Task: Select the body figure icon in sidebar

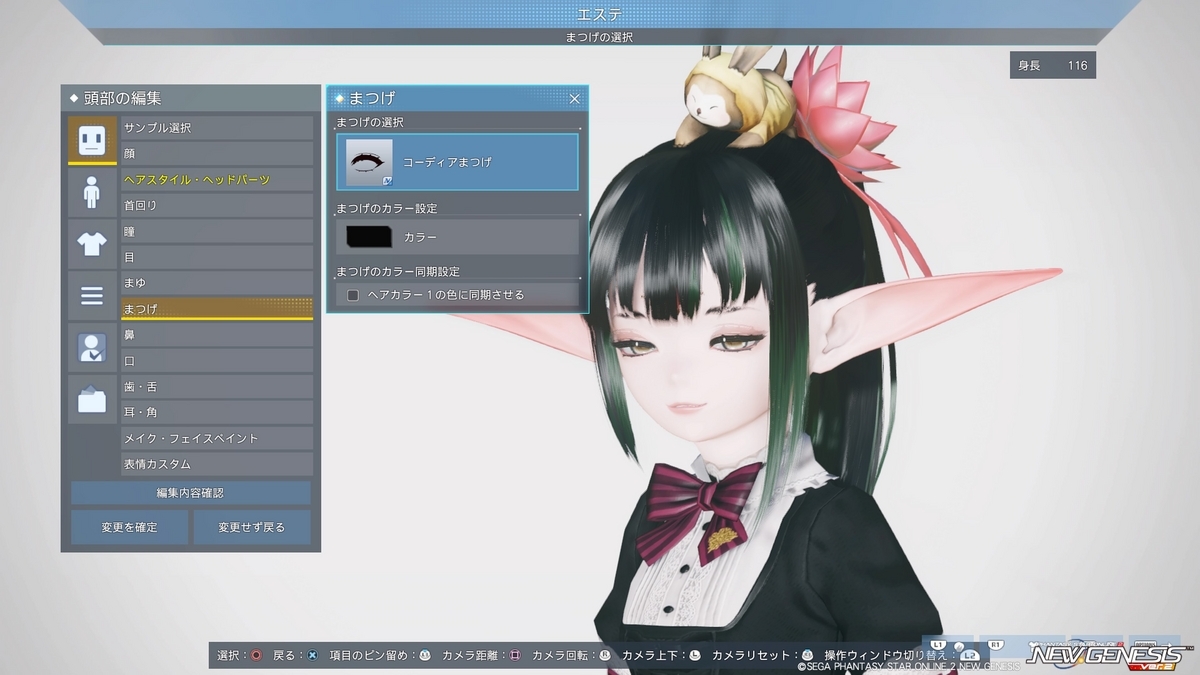Action: click(92, 192)
